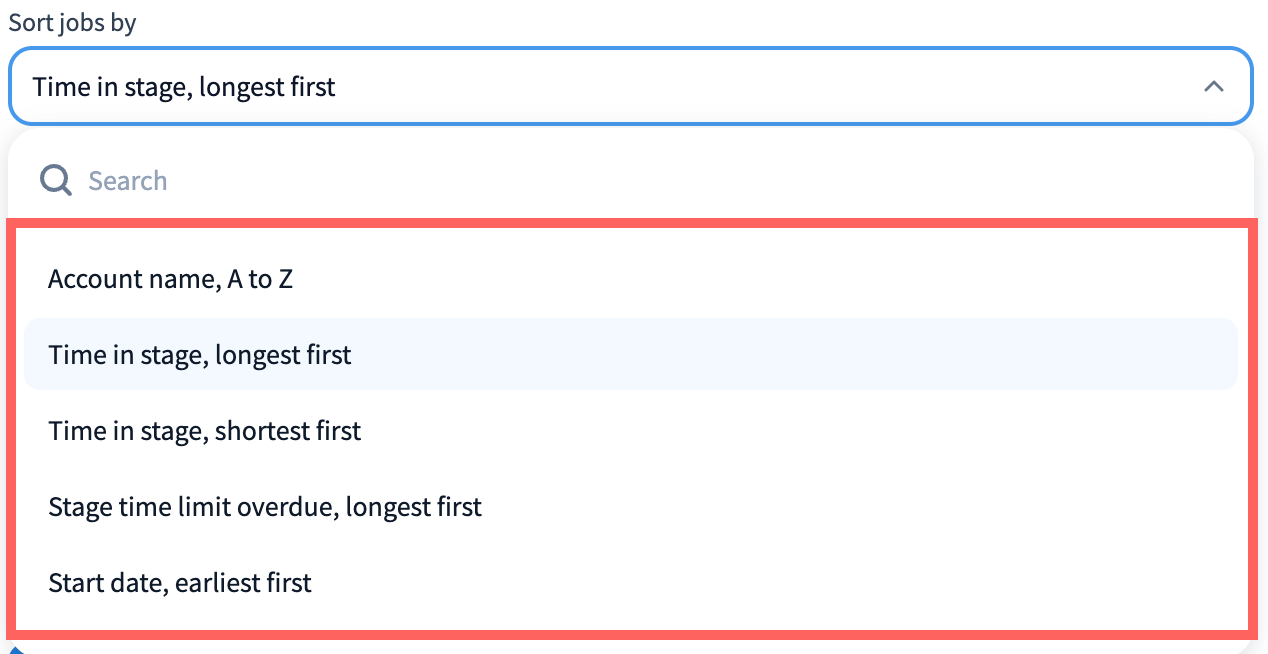The image size is (1268, 654).
Task: Sort jobs by most overdue stage time limit
Action: tap(265, 507)
